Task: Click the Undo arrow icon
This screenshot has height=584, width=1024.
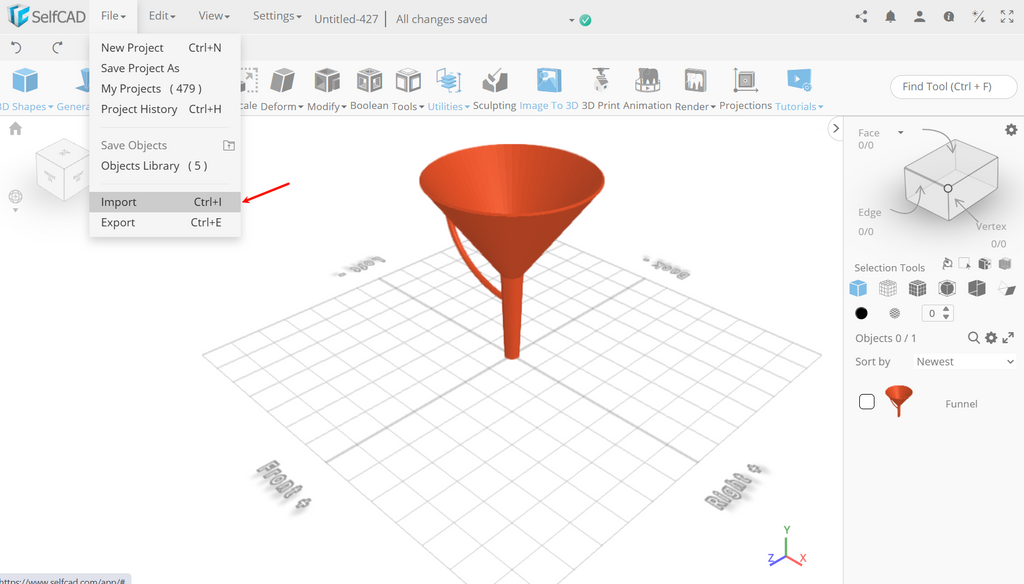Action: [x=15, y=46]
